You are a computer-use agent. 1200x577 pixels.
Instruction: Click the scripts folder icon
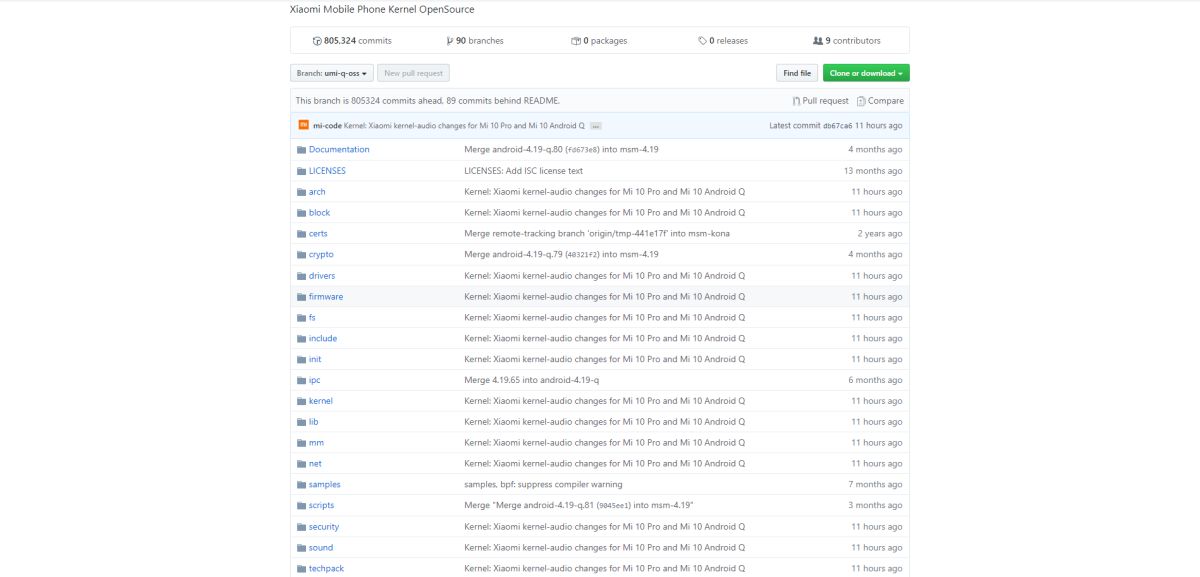click(x=300, y=507)
